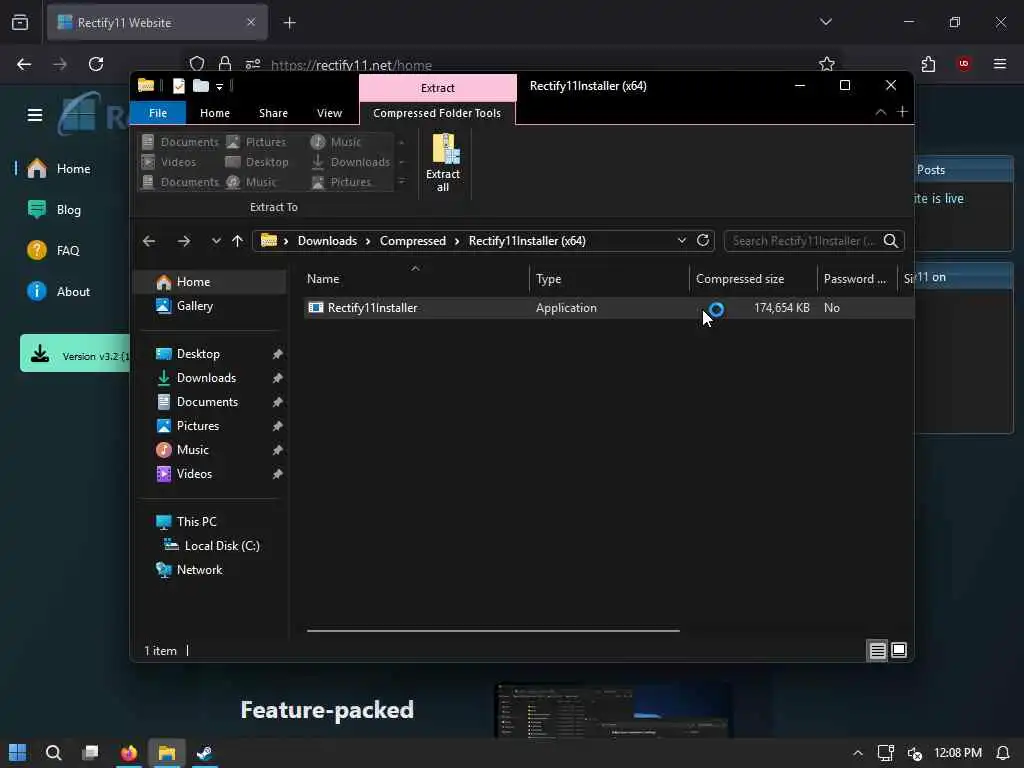1024x768 pixels.
Task: Click the Rectify11Installer application file icon
Action: click(x=316, y=308)
